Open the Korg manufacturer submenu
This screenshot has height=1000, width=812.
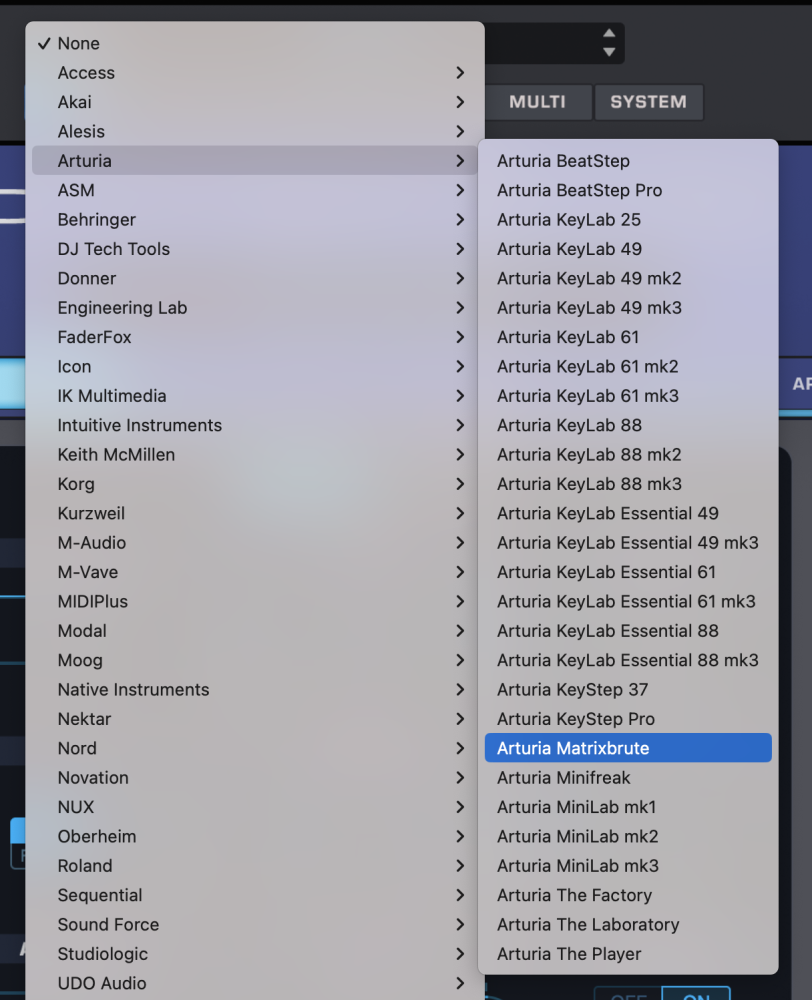[255, 484]
